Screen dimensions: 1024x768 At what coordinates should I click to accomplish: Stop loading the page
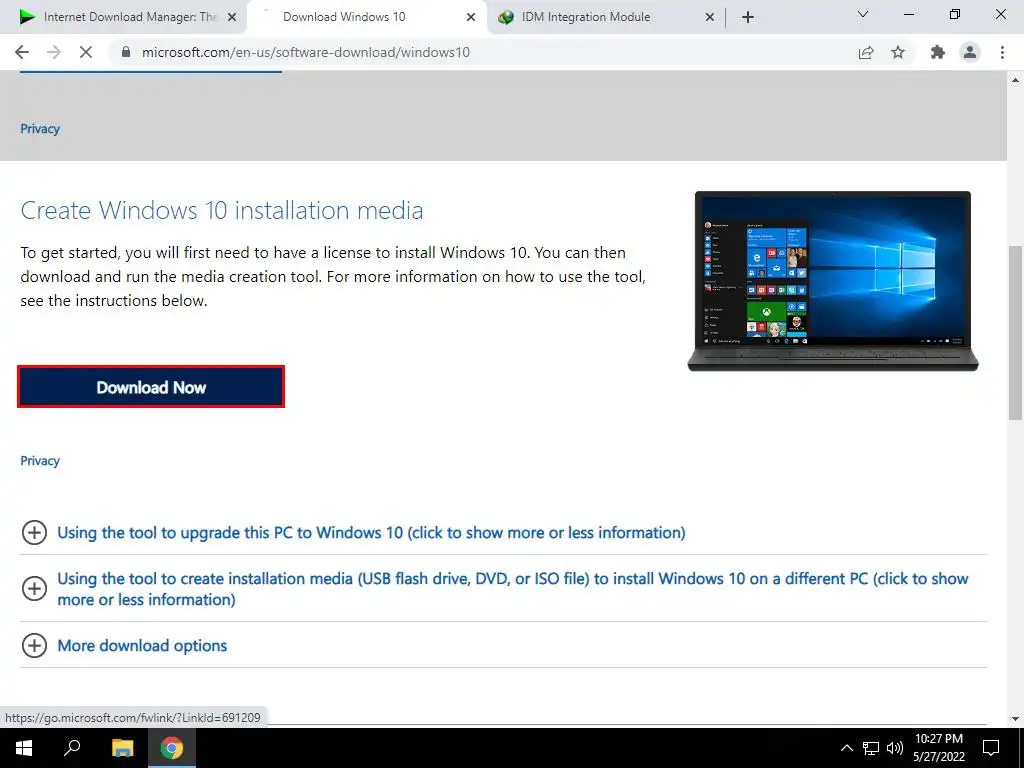click(x=86, y=52)
